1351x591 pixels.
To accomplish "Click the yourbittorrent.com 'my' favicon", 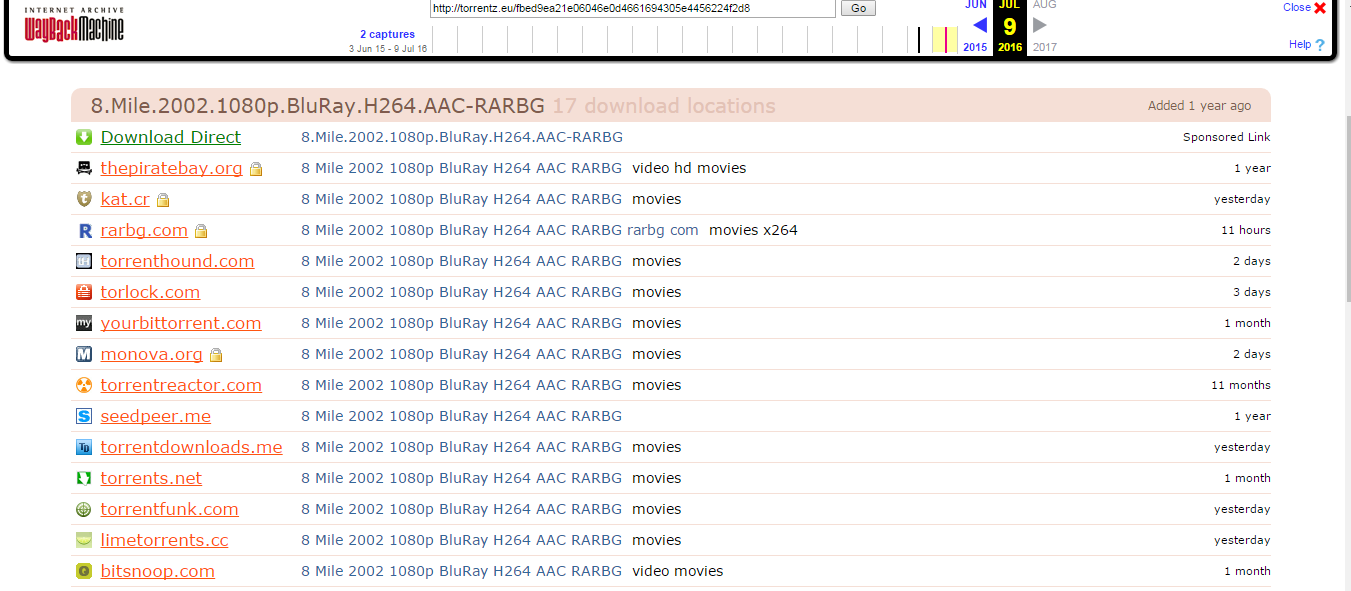I will coord(84,323).
